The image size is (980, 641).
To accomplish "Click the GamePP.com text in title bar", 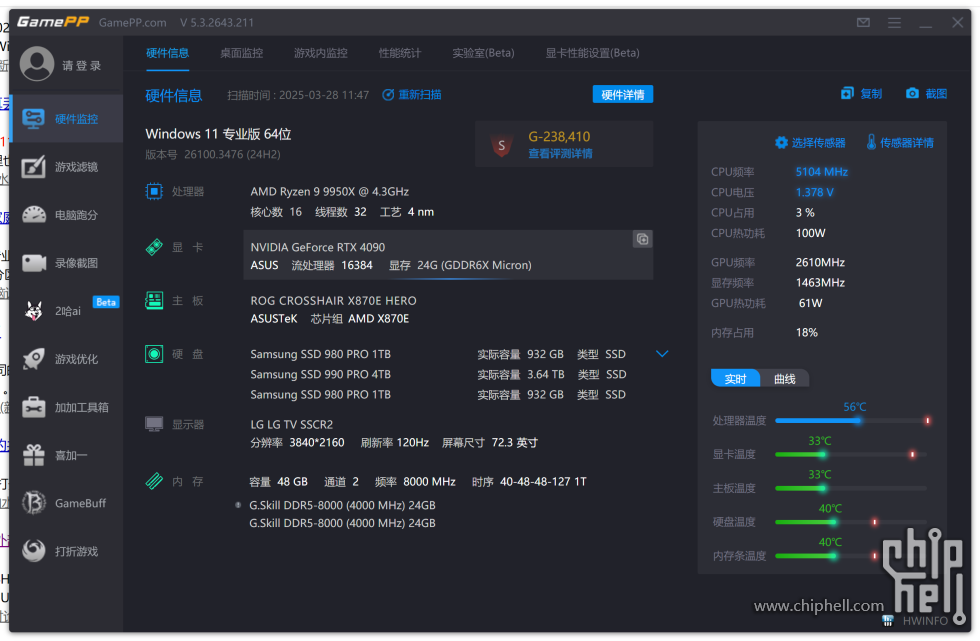I will (132, 22).
